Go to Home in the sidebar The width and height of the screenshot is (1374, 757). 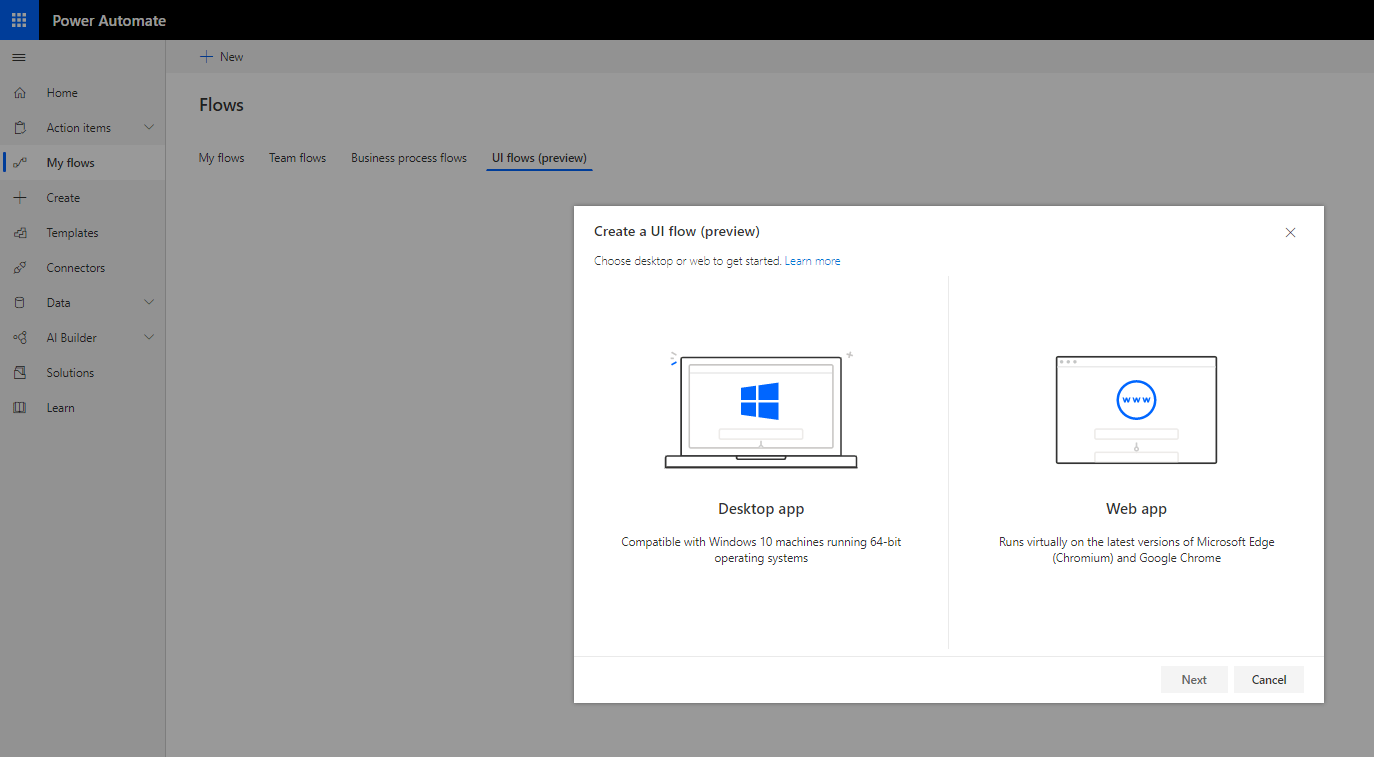(x=62, y=93)
